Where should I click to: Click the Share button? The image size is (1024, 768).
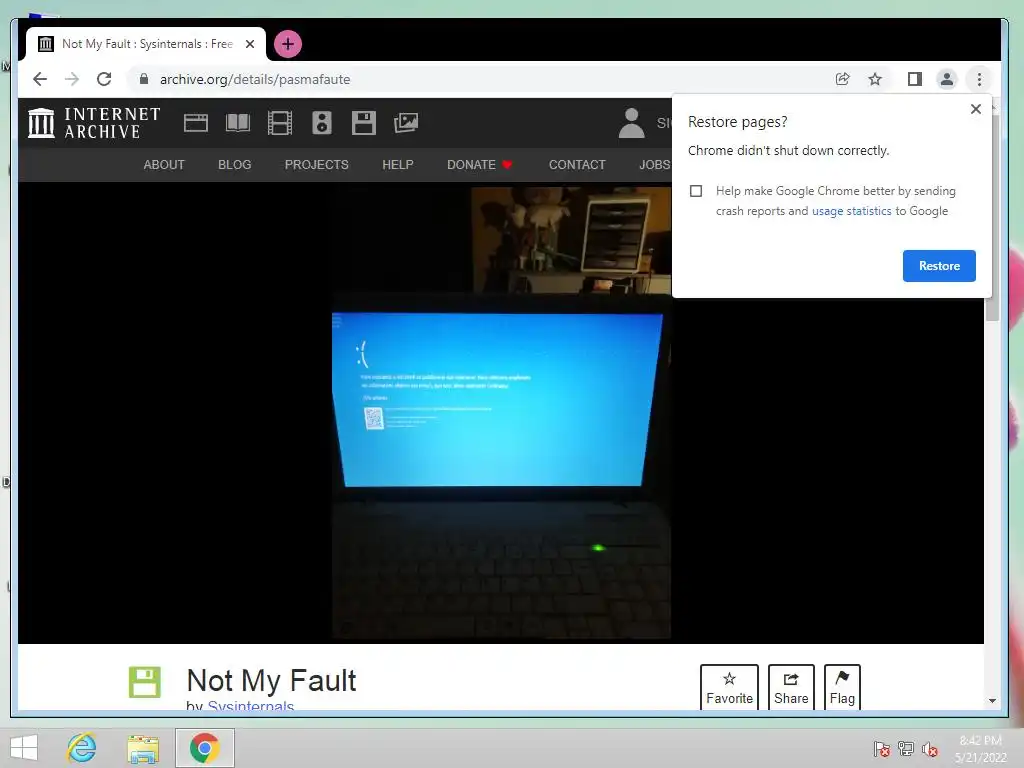791,686
